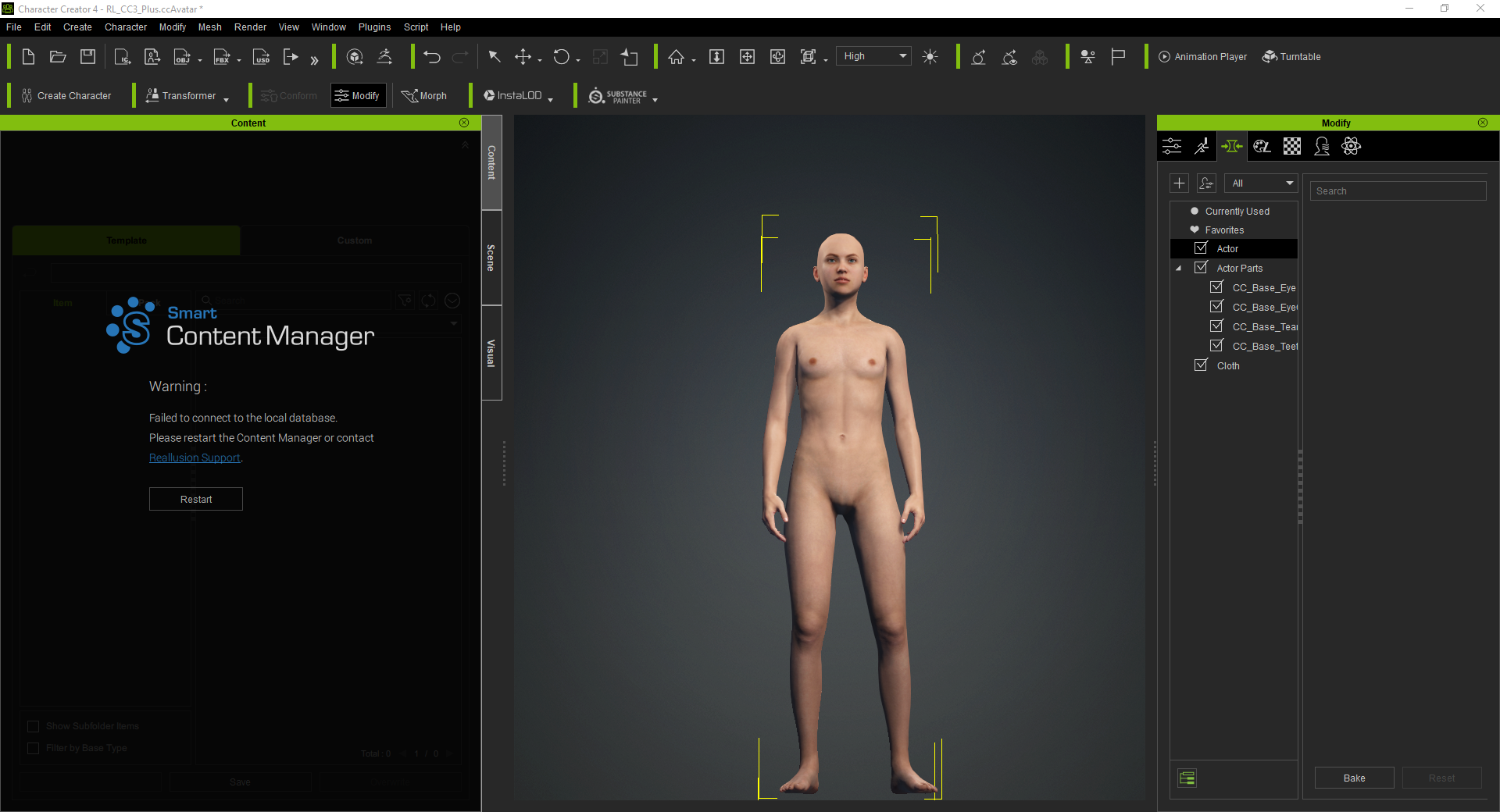This screenshot has width=1500, height=812.
Task: Click the Bake button
Action: coord(1355,778)
